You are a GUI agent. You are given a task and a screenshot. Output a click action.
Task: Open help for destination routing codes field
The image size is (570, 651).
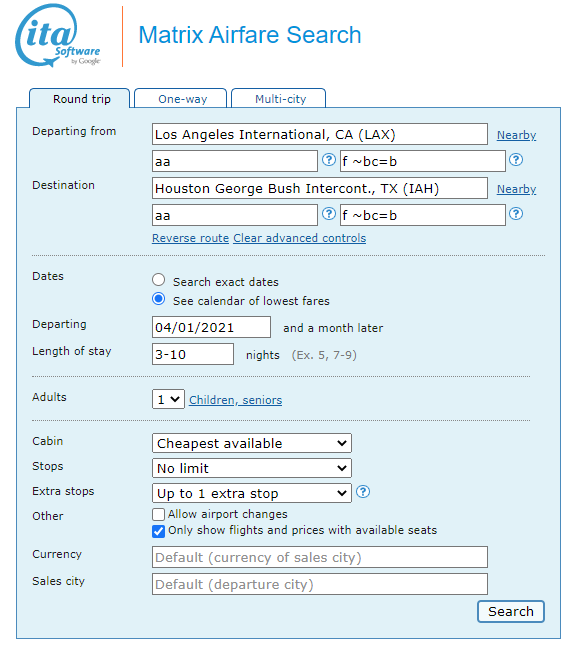click(x=329, y=214)
